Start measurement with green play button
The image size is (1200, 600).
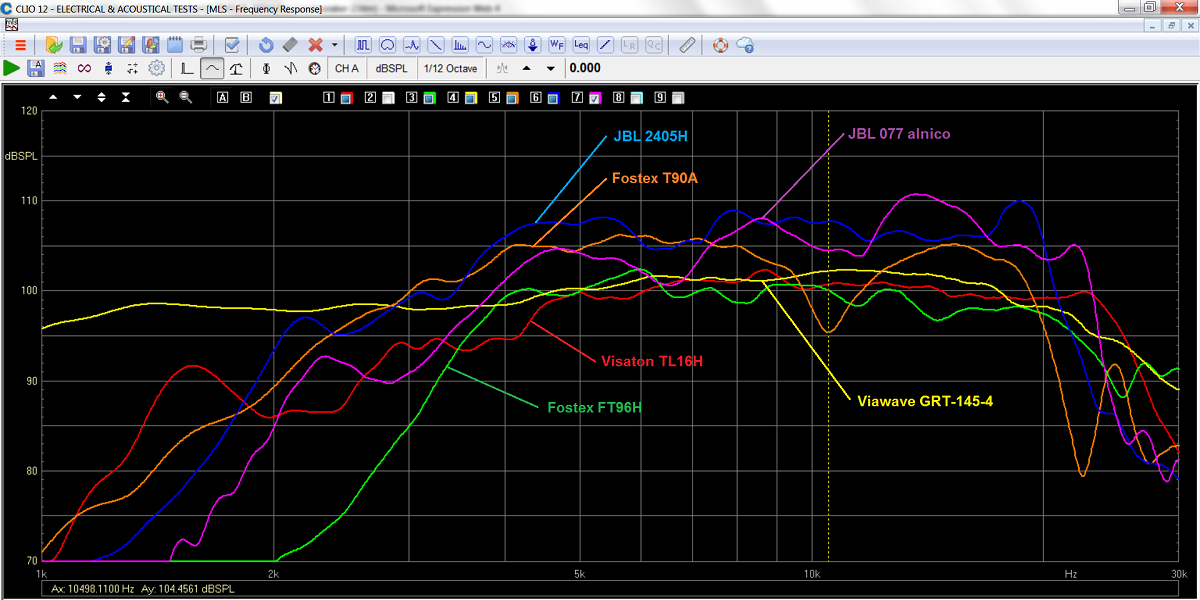tap(12, 68)
